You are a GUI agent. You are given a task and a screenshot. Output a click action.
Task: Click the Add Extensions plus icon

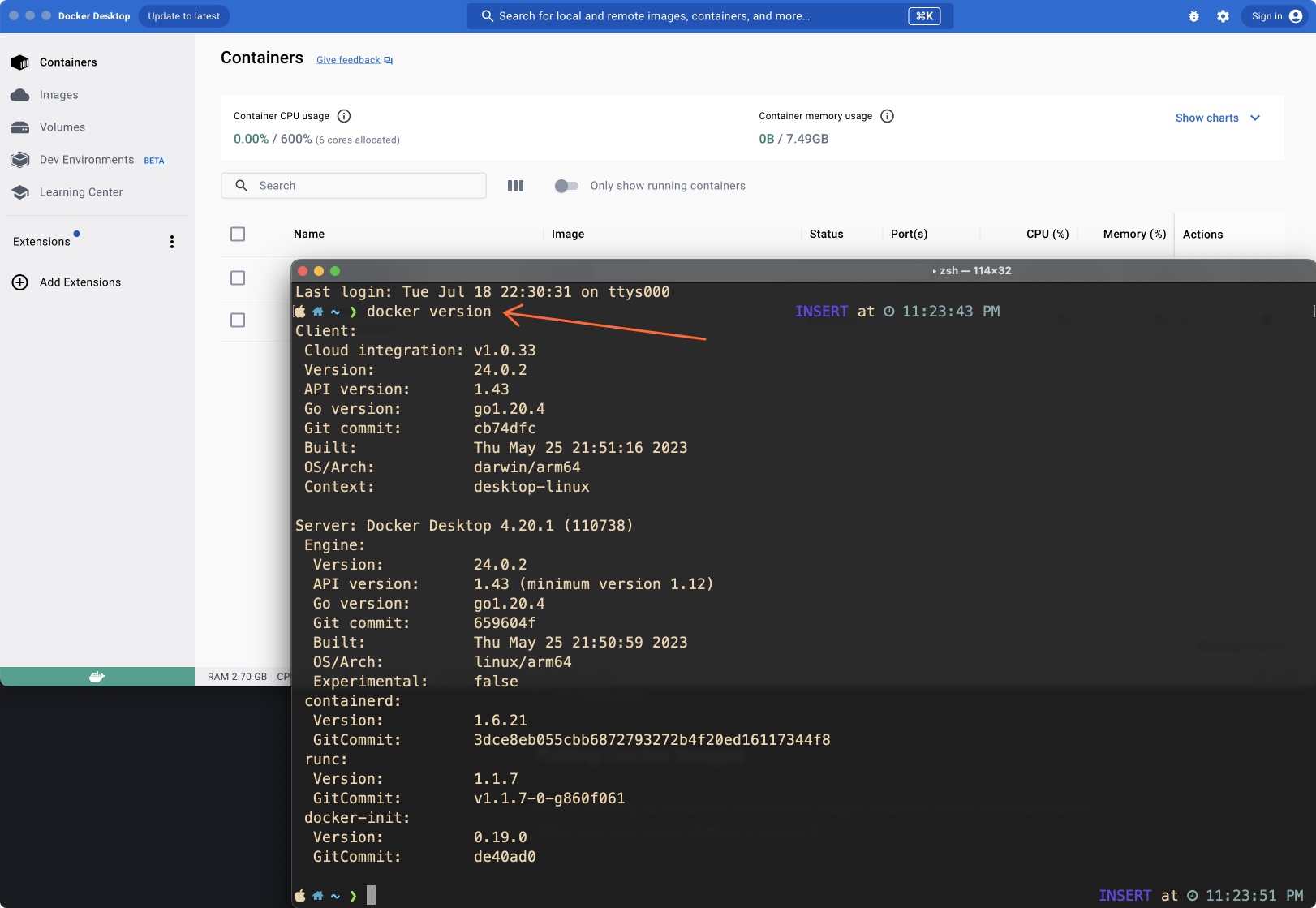20,282
